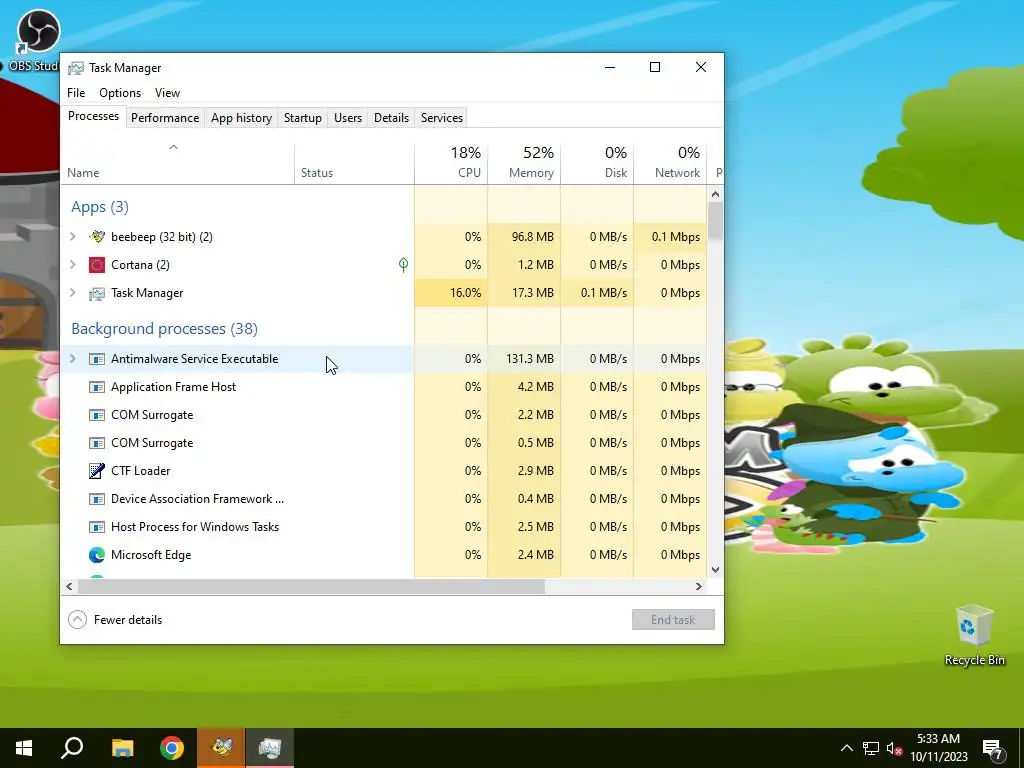Sort processes by Disk column
1024x768 pixels.
click(x=597, y=163)
